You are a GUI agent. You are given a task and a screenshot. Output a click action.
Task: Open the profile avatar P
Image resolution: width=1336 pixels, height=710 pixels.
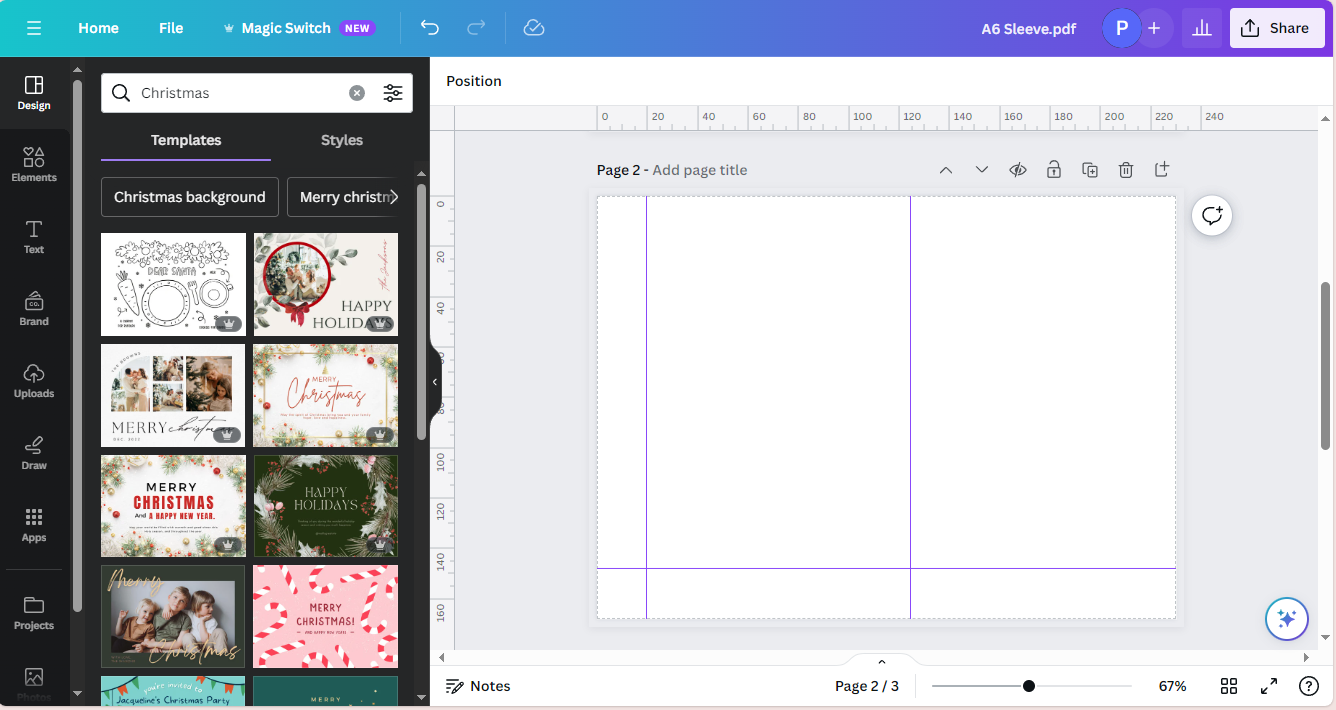[x=1121, y=28]
